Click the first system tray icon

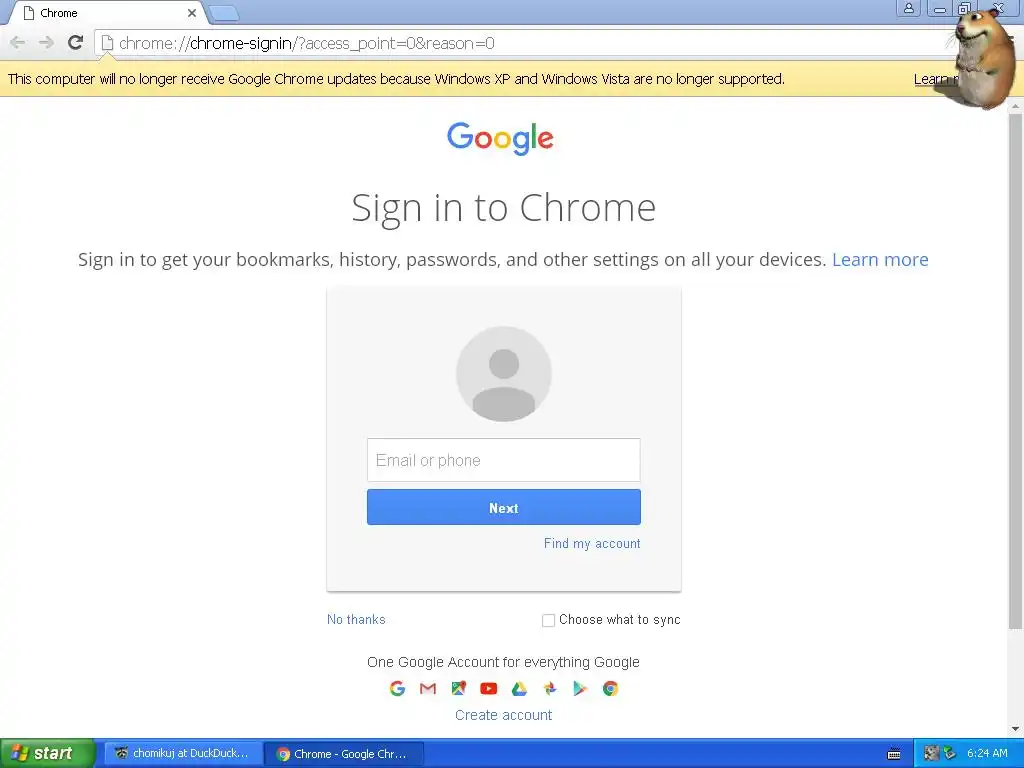tap(932, 753)
